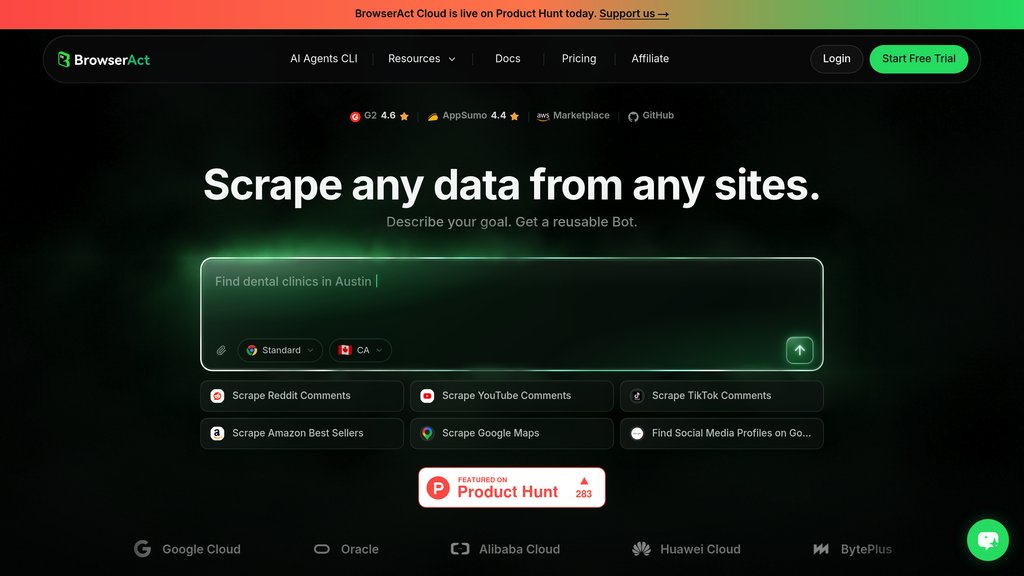Viewport: 1024px width, 576px height.
Task: Focus the prompt input text area
Action: (511, 297)
